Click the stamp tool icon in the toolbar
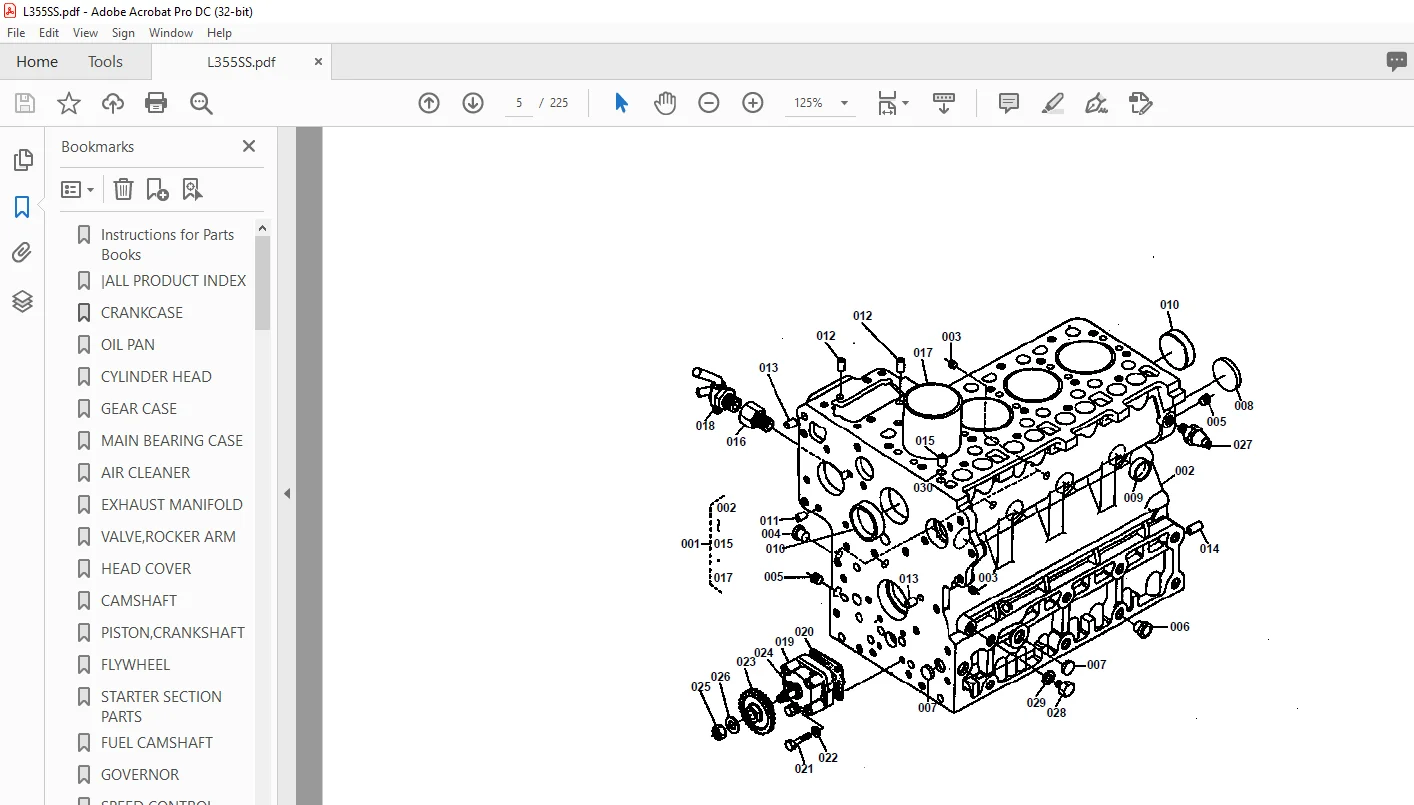 tap(1140, 103)
